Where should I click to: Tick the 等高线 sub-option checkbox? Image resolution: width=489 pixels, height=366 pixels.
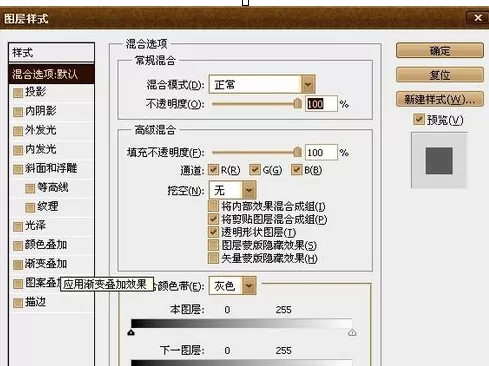[x=30, y=189]
